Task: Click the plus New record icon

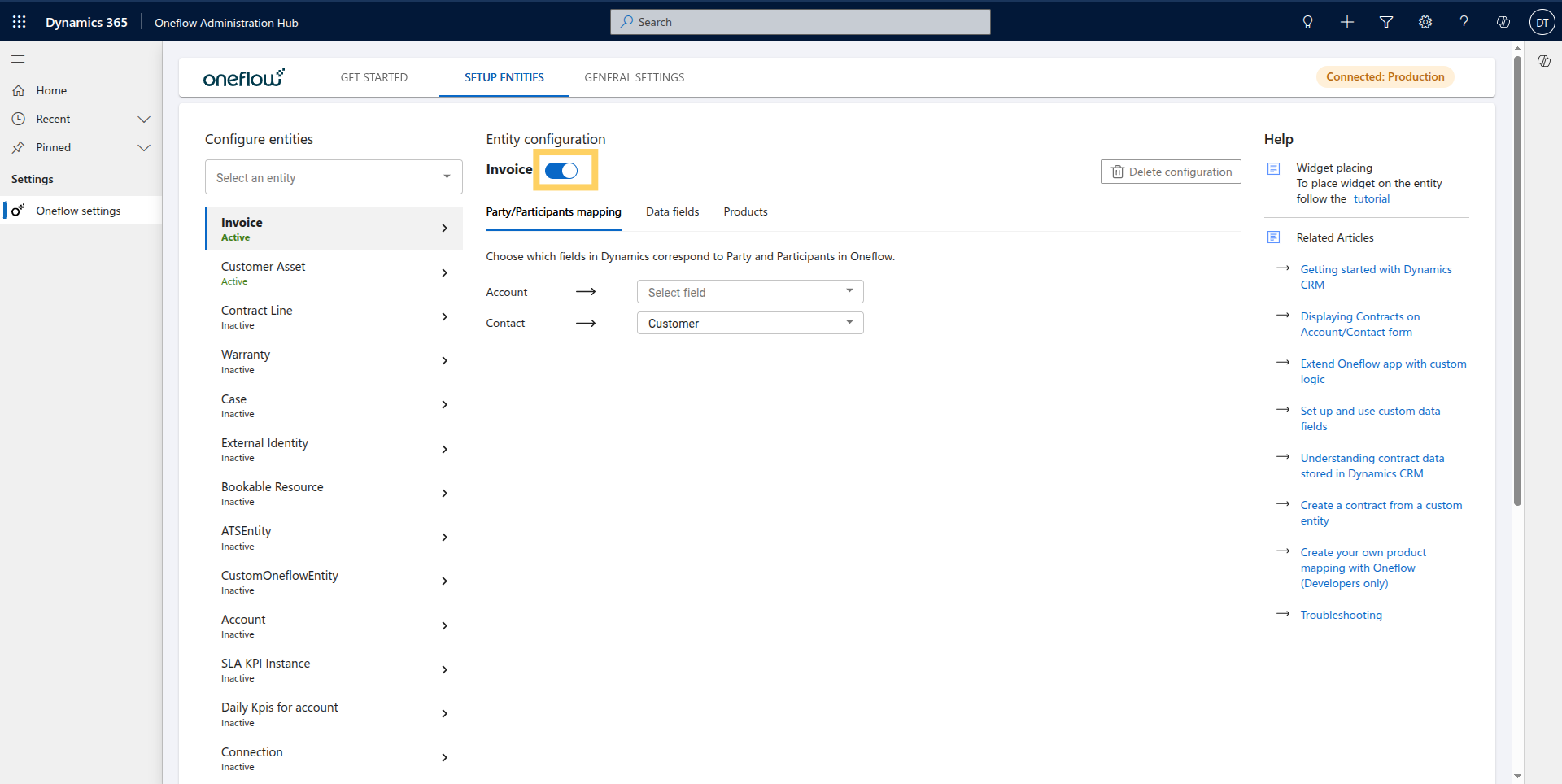Action: coord(1347,22)
